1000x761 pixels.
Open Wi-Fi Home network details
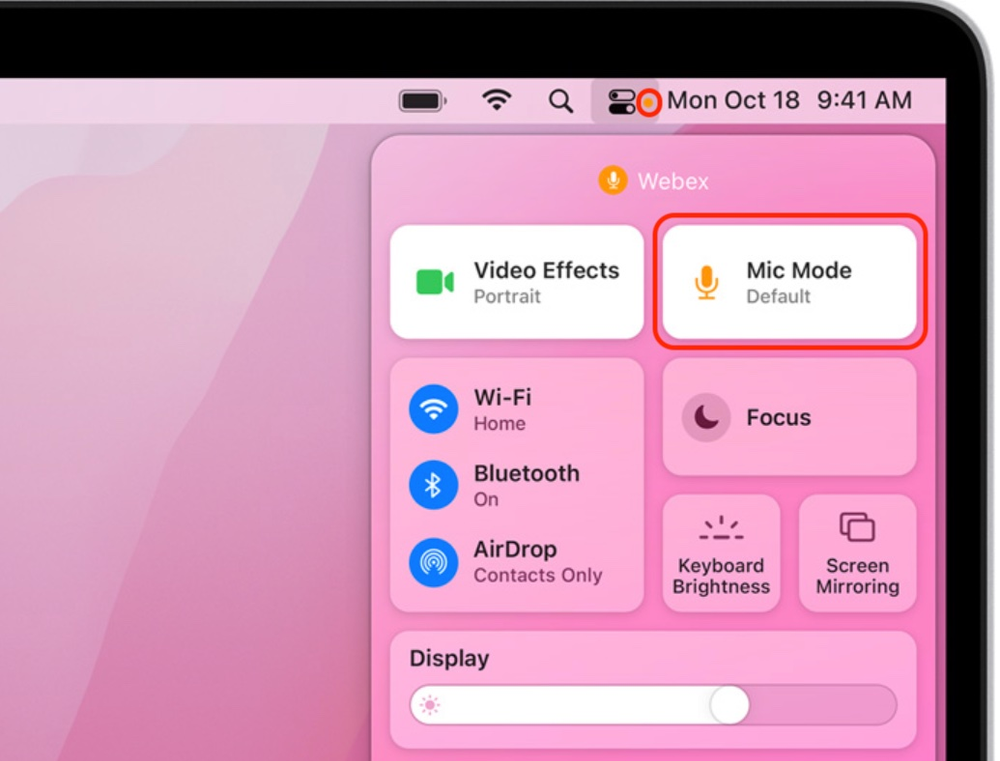click(x=503, y=410)
